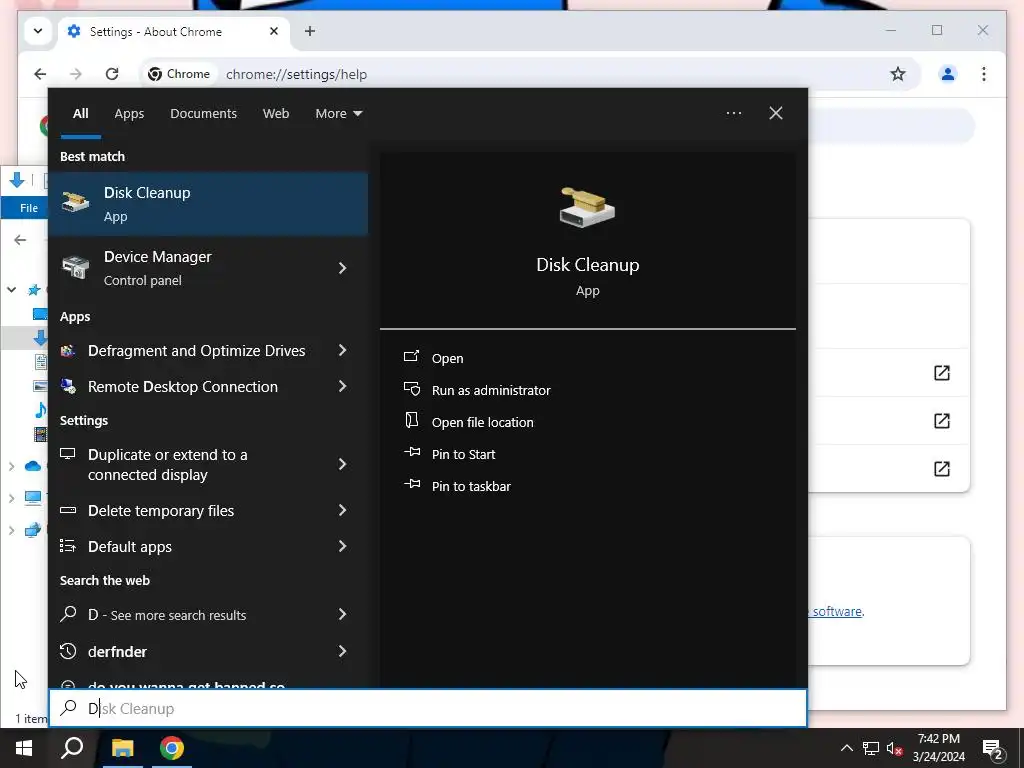Screen dimensions: 1024x768
Task: Expand Default apps result arrow
Action: [x=342, y=546]
